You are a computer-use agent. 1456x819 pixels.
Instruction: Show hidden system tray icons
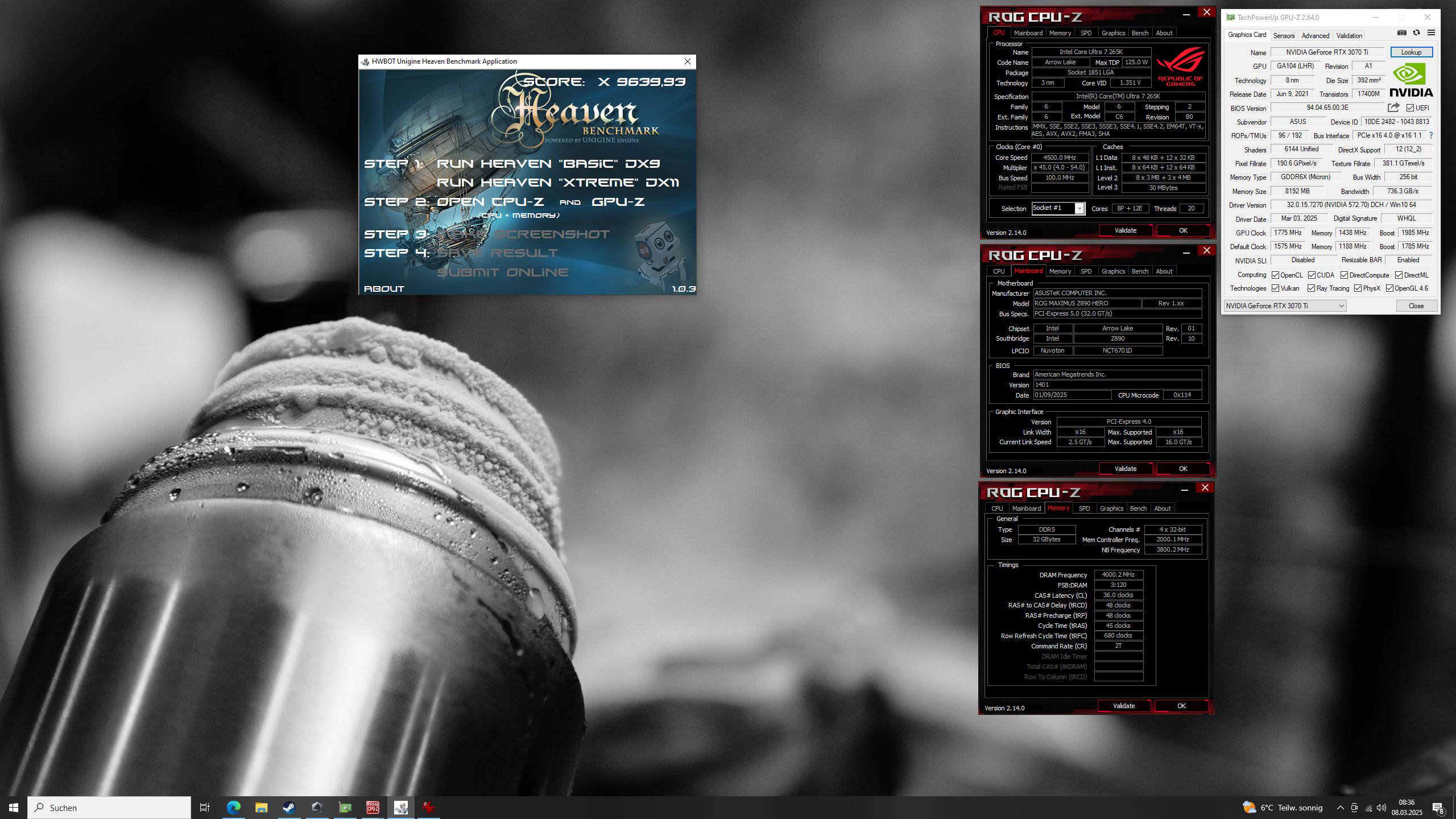[1340, 807]
